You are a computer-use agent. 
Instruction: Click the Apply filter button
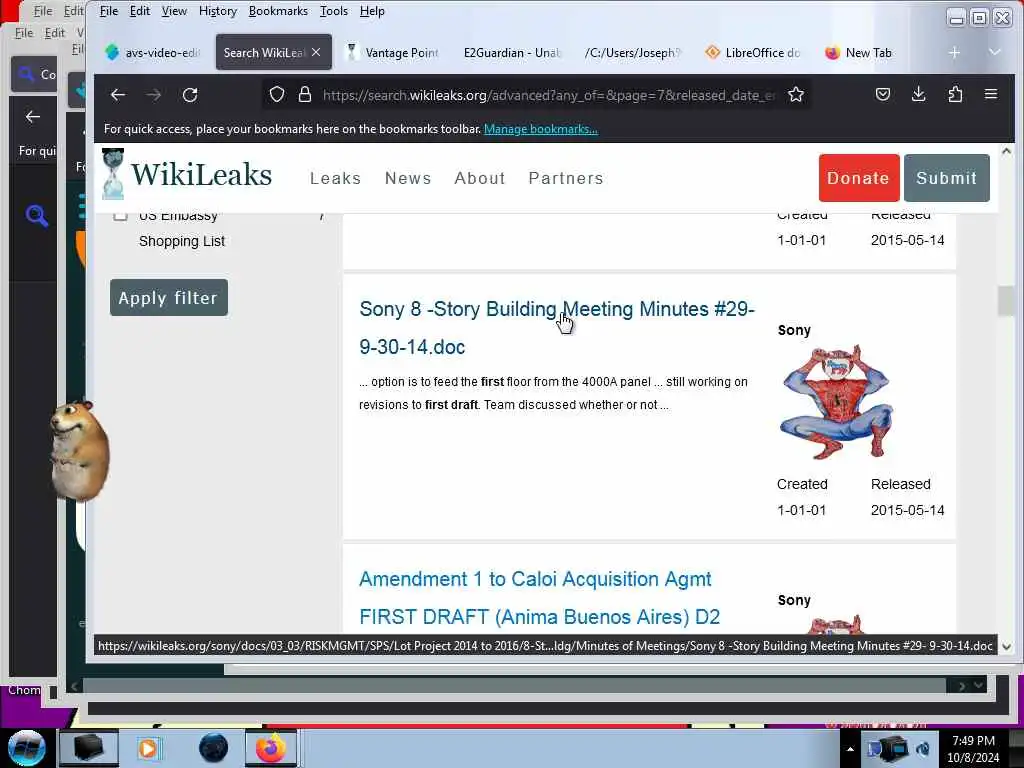pos(168,298)
